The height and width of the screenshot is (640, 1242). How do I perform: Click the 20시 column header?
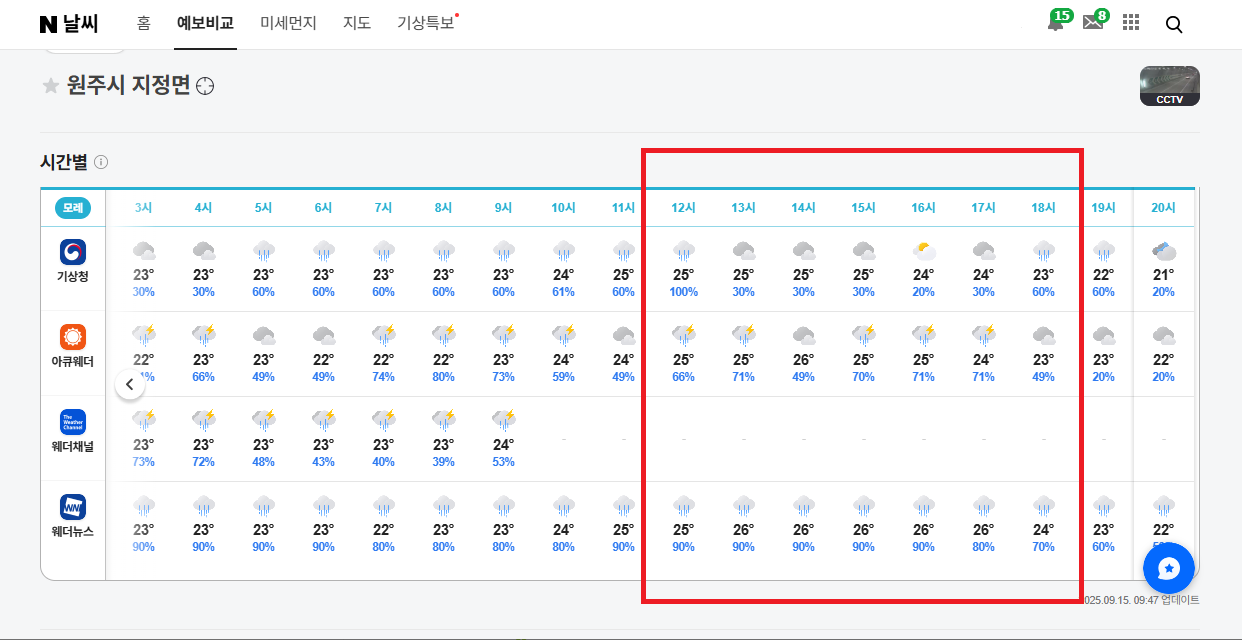pos(1164,208)
